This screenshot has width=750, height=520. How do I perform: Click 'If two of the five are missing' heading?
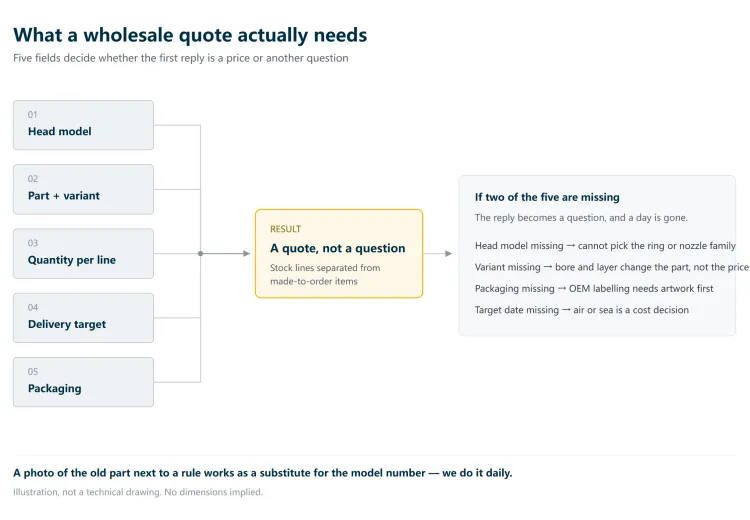pos(547,197)
